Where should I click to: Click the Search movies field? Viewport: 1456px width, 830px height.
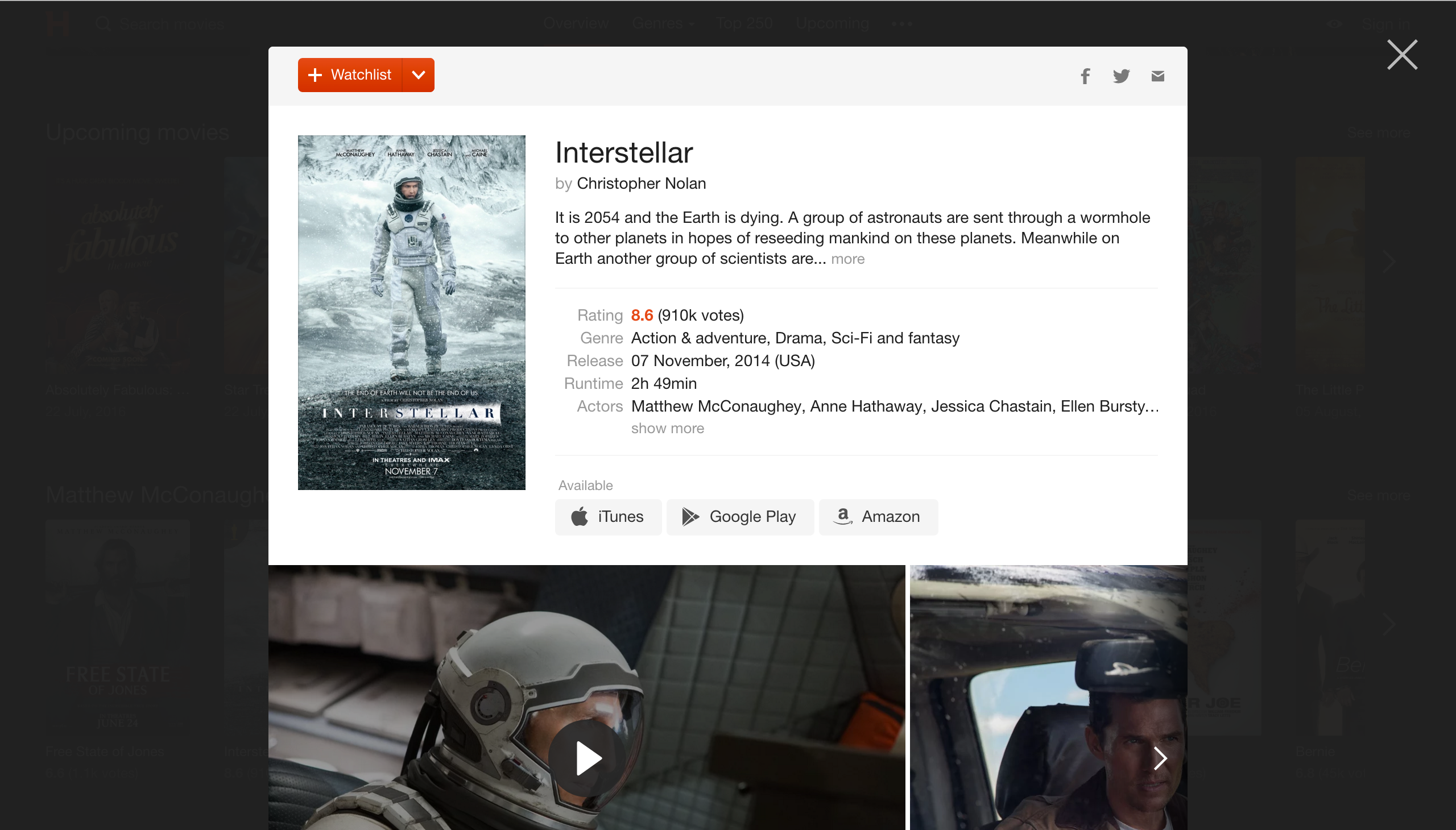[172, 24]
